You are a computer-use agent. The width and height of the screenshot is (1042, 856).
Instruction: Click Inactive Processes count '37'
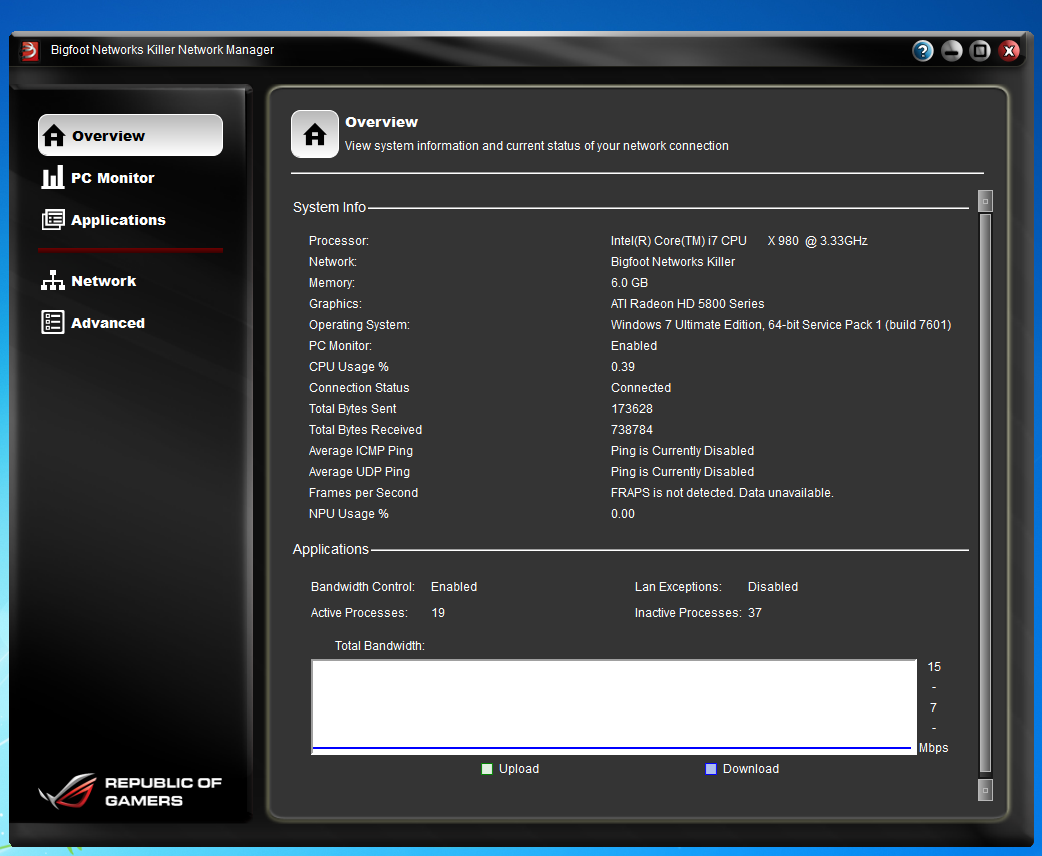pyautogui.click(x=754, y=613)
